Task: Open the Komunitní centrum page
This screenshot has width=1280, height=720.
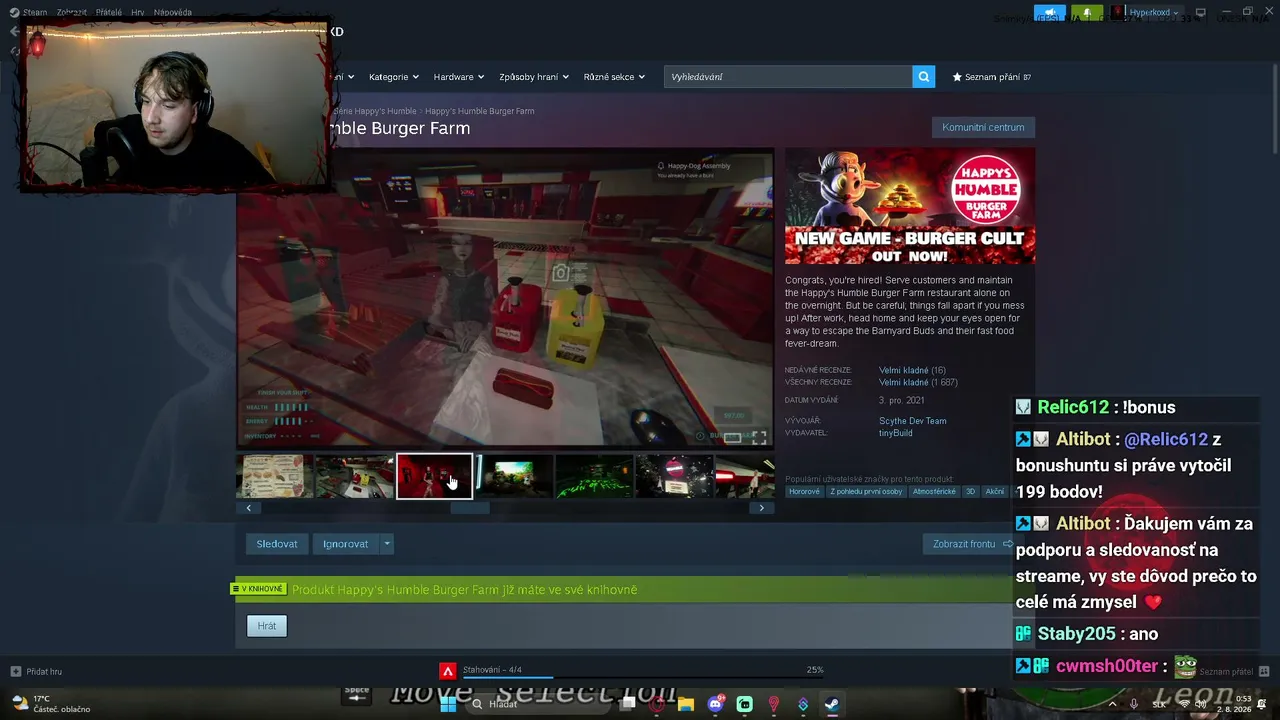Action: tap(983, 127)
